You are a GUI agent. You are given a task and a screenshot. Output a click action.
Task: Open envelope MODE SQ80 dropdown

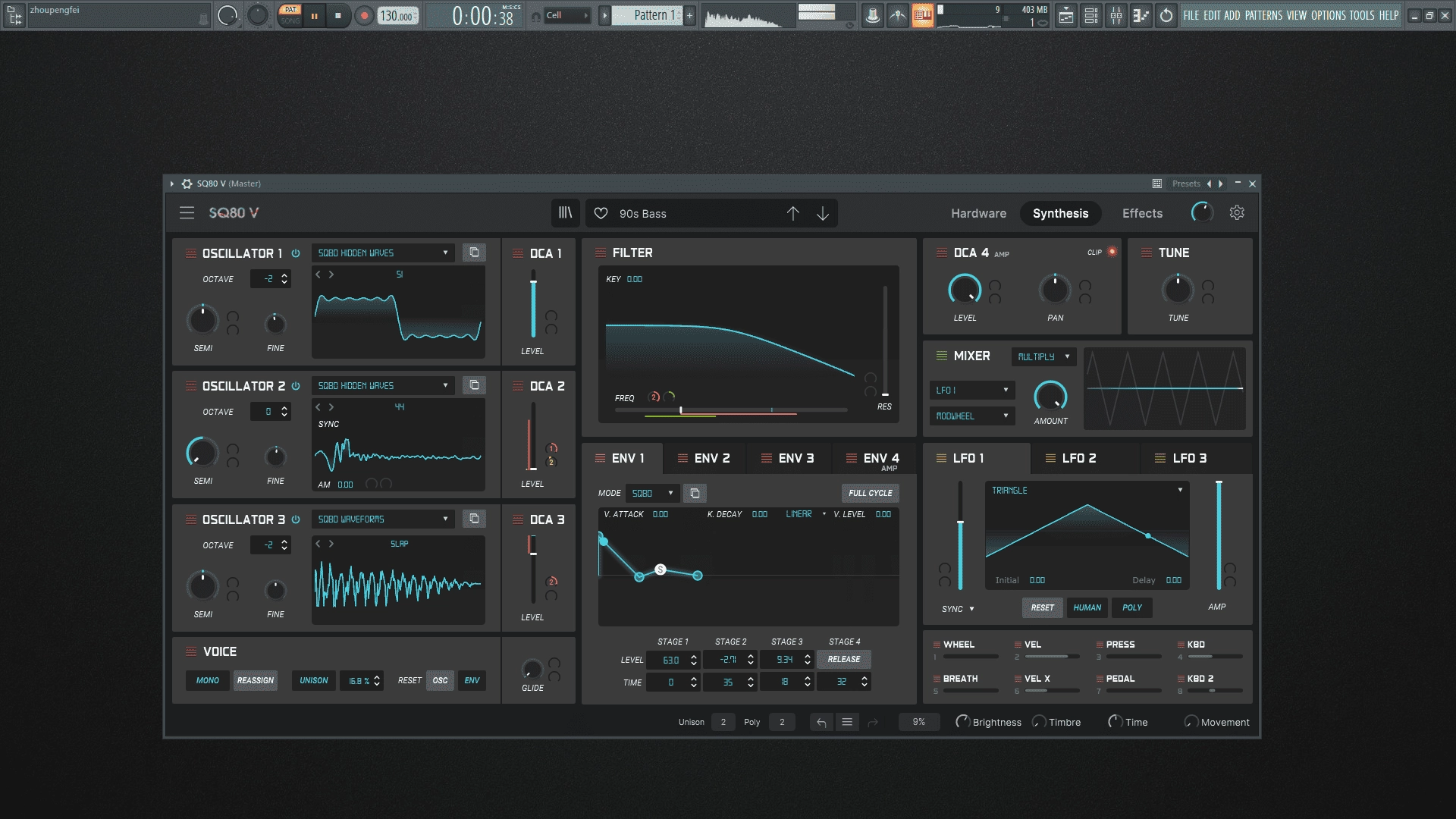pos(652,493)
